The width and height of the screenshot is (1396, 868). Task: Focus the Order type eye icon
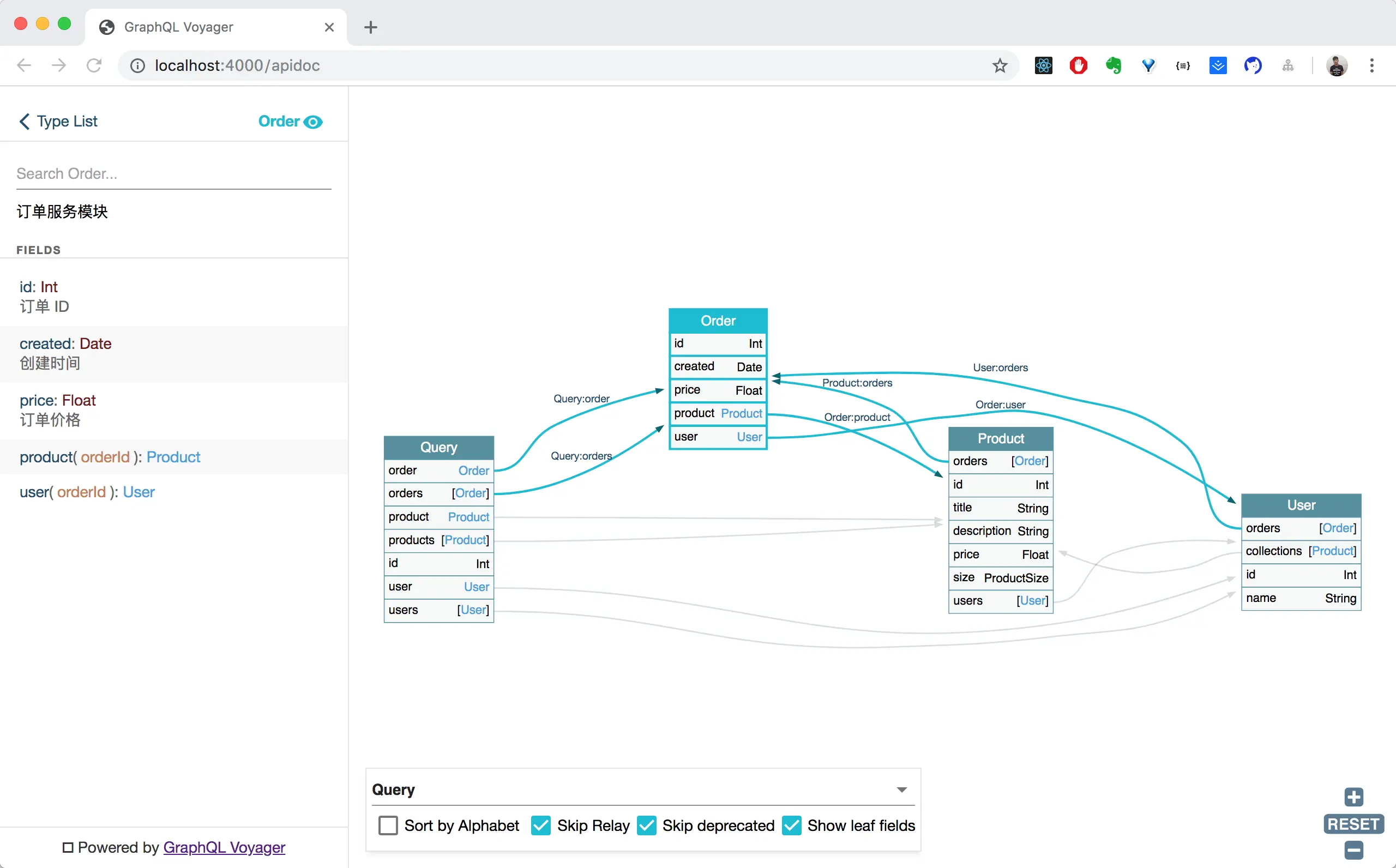(x=313, y=122)
